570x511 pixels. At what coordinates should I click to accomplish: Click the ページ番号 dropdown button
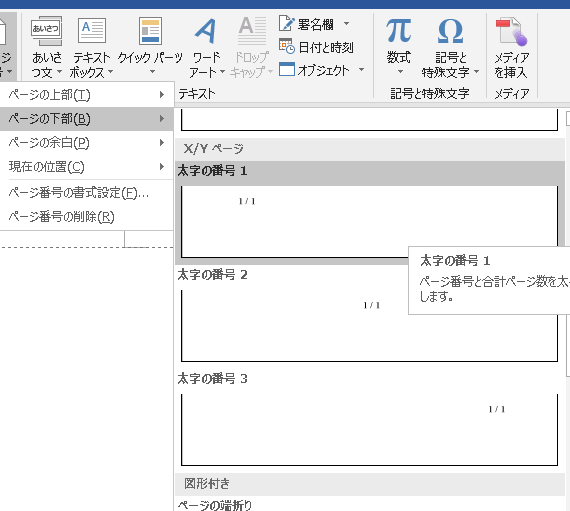8,46
